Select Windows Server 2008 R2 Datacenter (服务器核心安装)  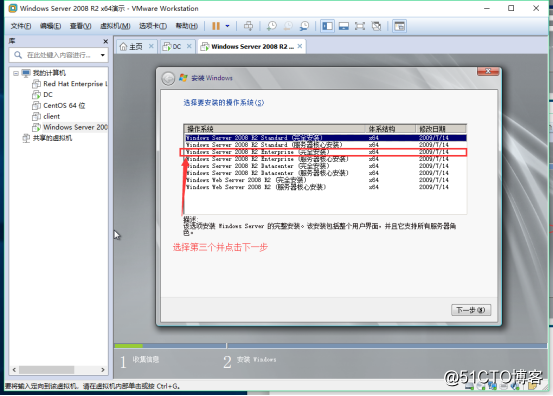pos(326,173)
